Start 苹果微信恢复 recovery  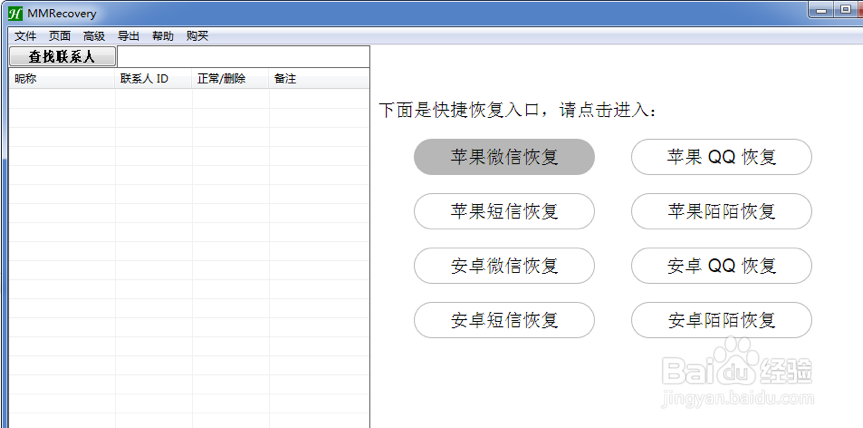pos(504,157)
